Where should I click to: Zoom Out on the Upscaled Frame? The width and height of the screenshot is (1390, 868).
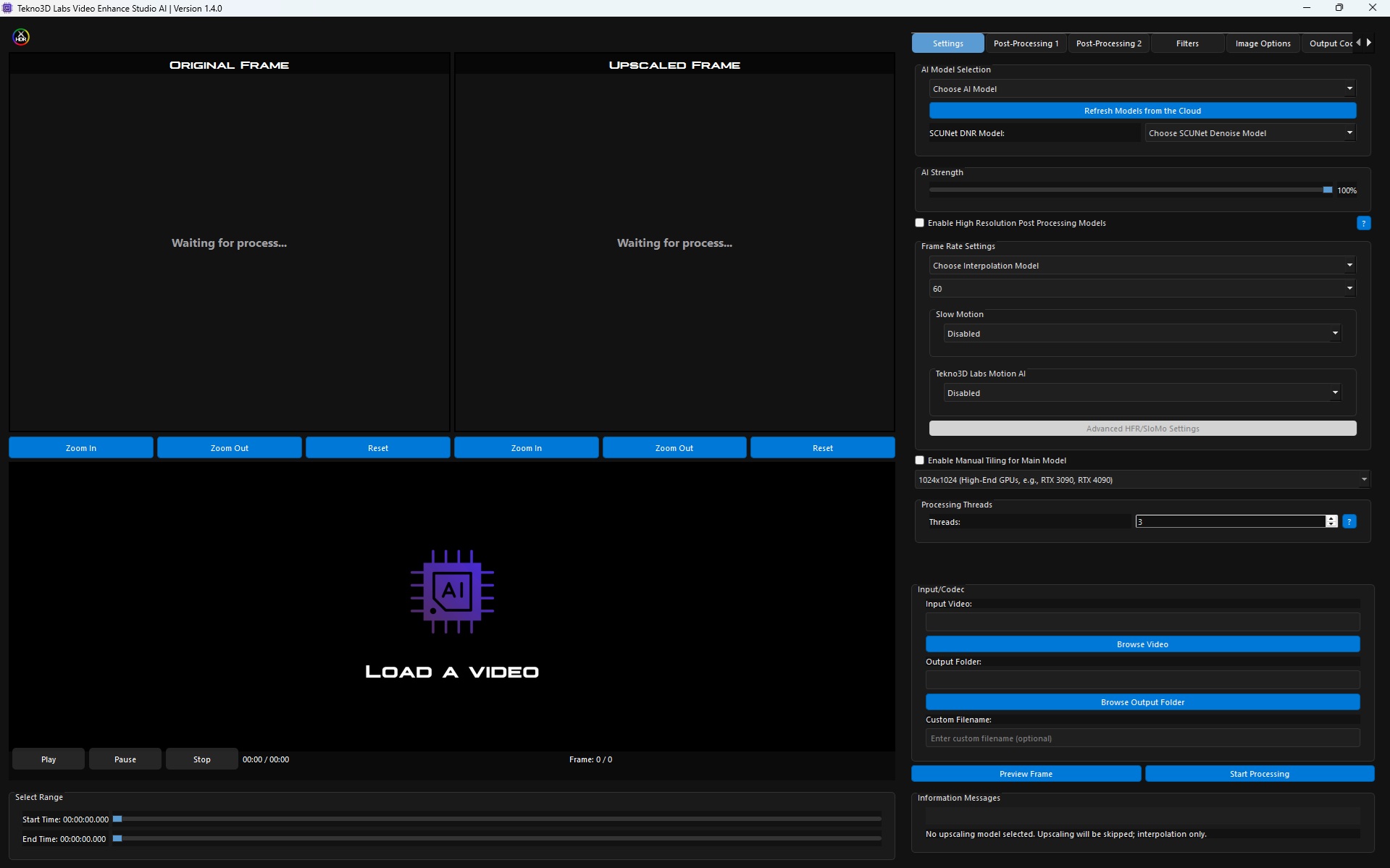674,448
